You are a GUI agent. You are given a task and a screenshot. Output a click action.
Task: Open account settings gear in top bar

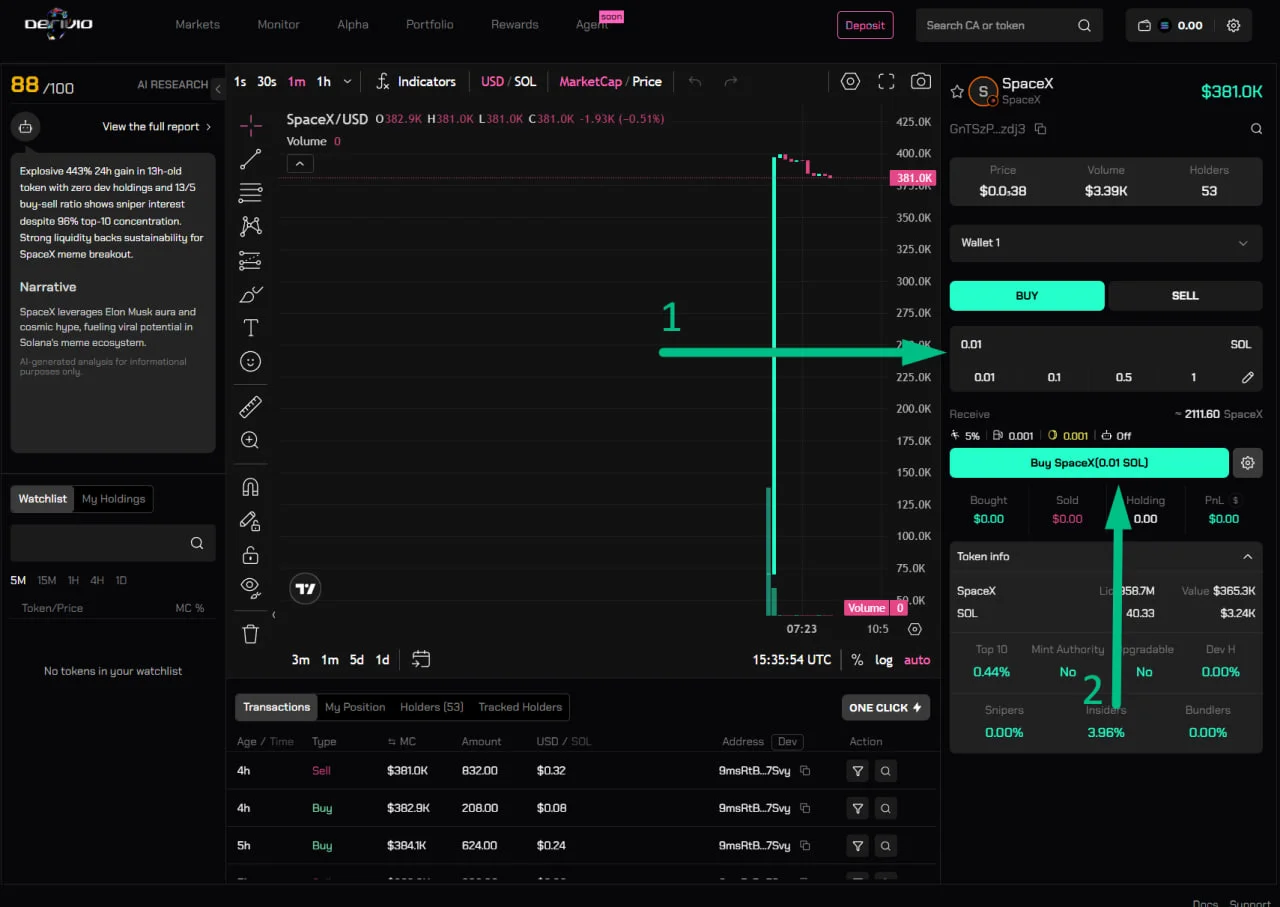pos(1233,26)
